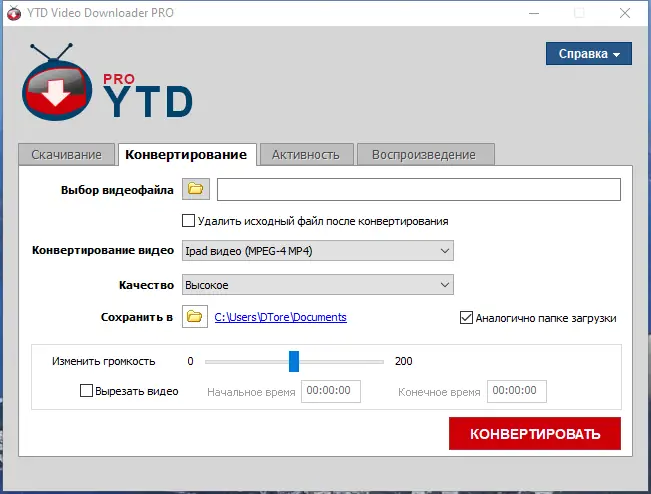Viewport: 651px width, 494px height.
Task: Click the 200 maximum volume value
Action: click(404, 361)
